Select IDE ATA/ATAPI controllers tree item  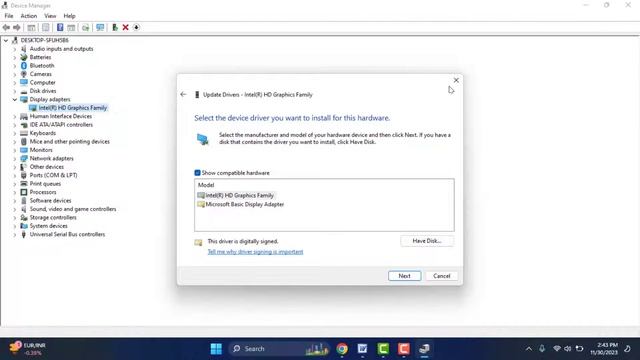pos(61,125)
